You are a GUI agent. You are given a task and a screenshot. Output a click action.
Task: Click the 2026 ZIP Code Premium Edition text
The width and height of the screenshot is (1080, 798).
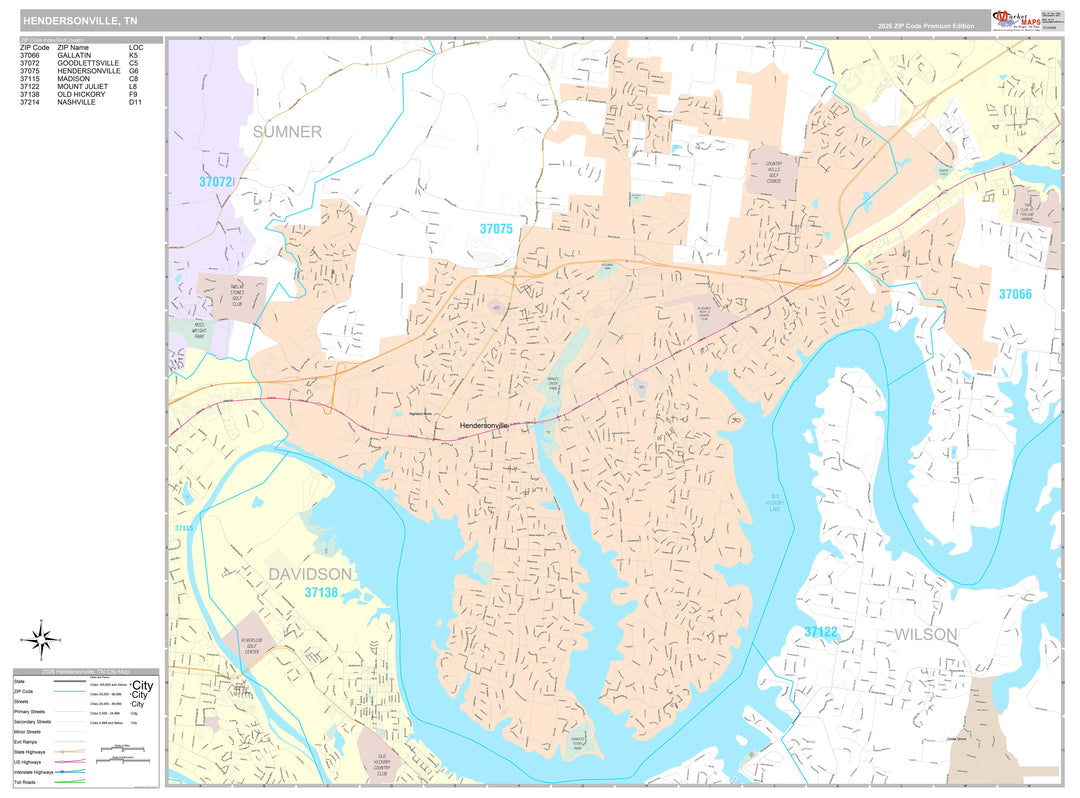click(x=926, y=26)
